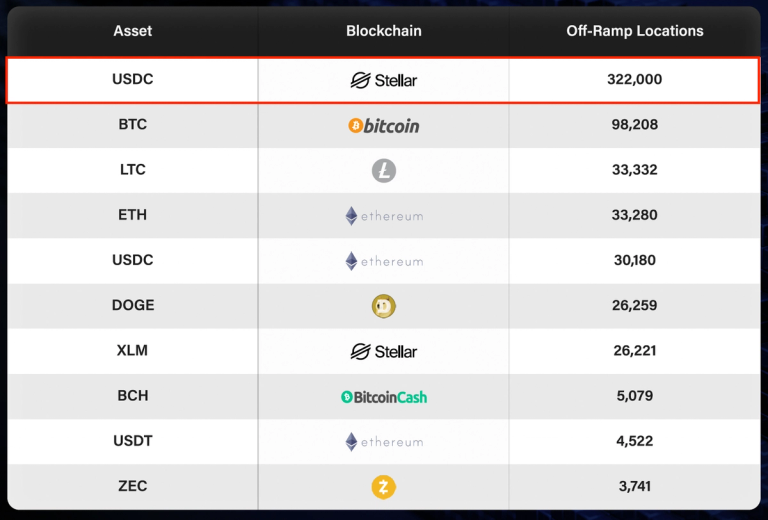Click the Dogecoin coin icon
Image resolution: width=768 pixels, height=520 pixels.
[x=384, y=306]
